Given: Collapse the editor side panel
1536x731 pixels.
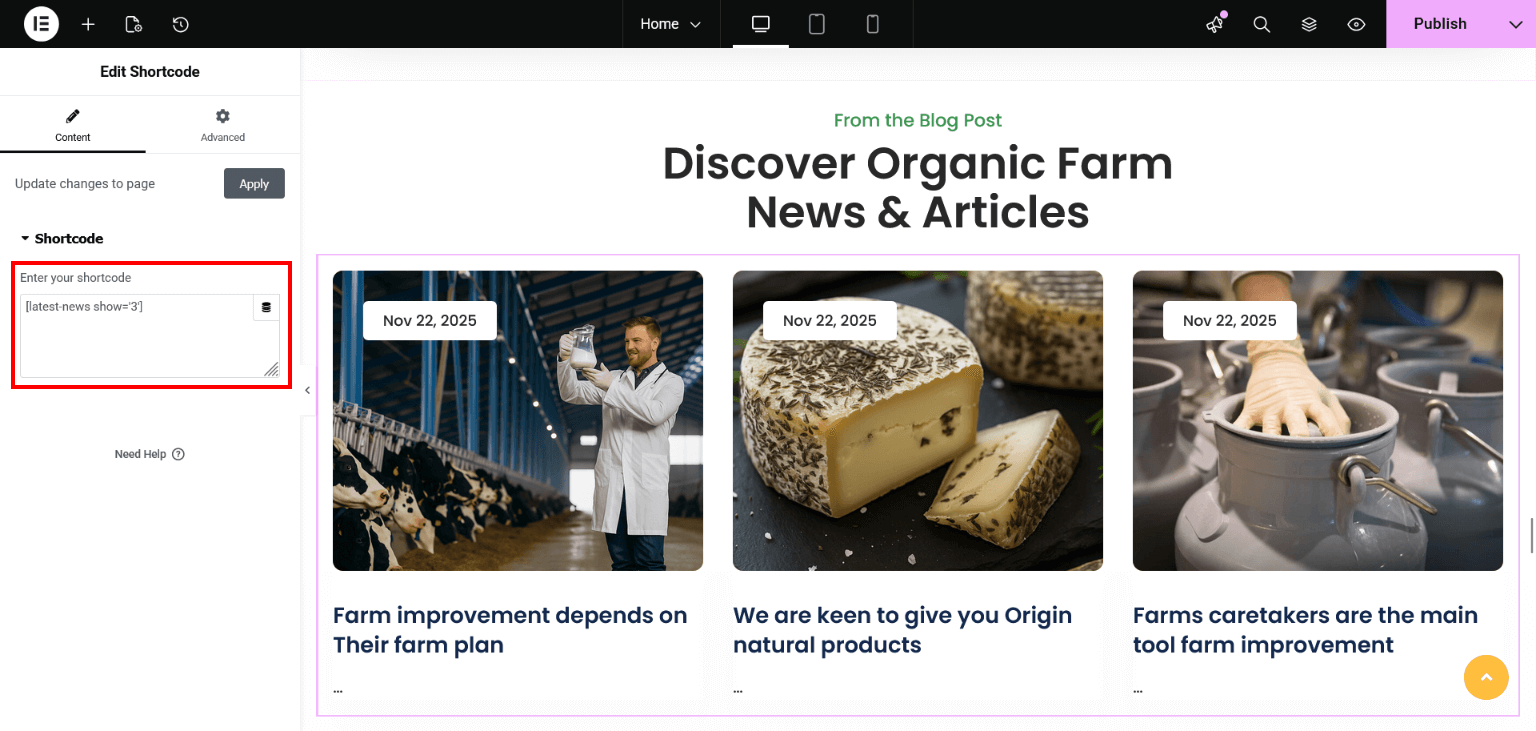Looking at the screenshot, I should (308, 390).
